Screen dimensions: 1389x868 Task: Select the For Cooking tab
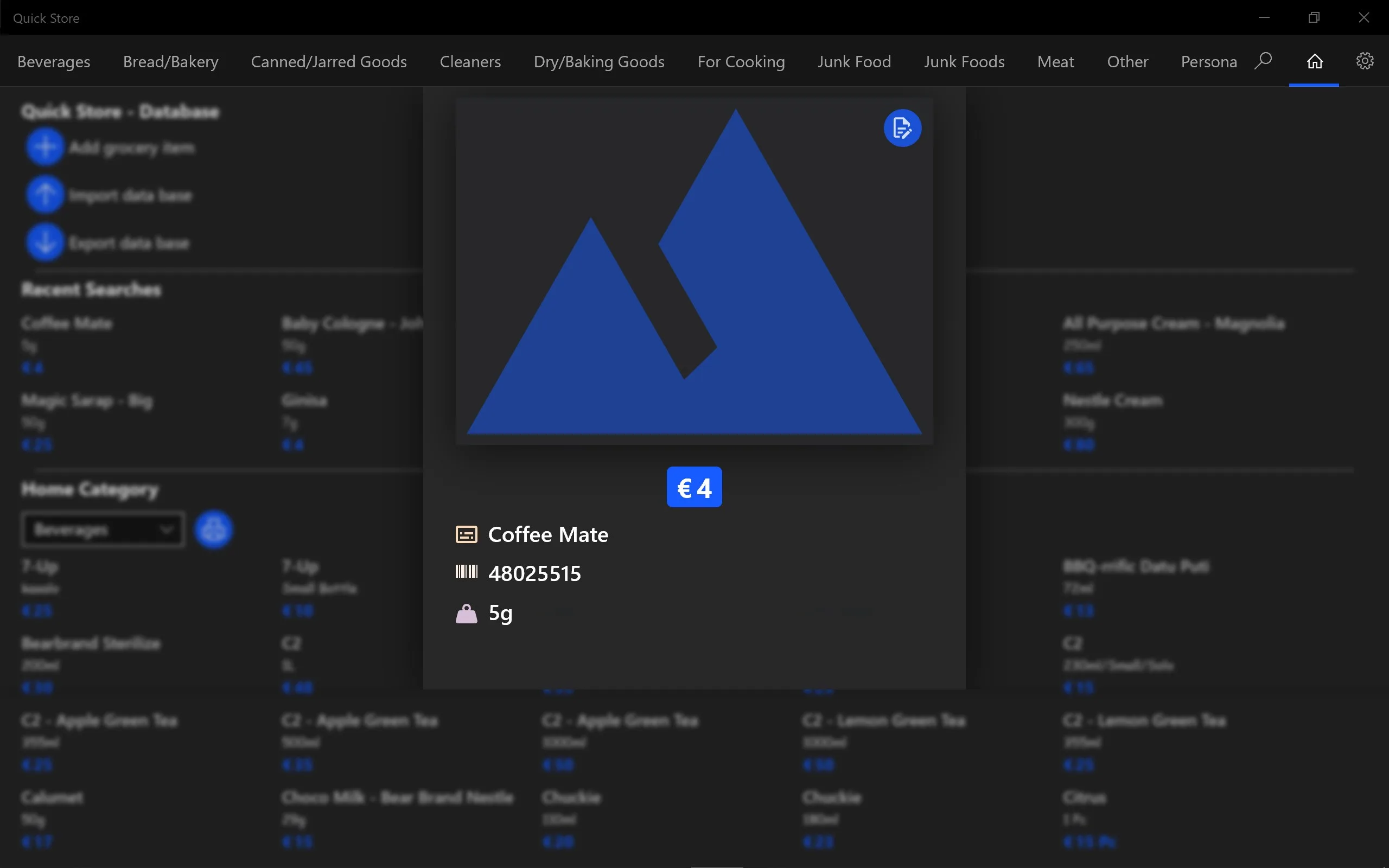tap(741, 61)
